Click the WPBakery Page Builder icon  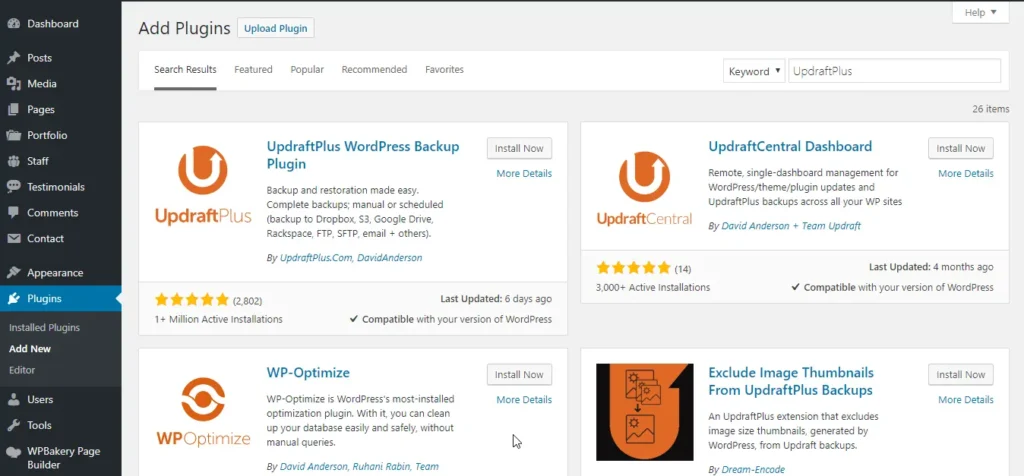13,452
